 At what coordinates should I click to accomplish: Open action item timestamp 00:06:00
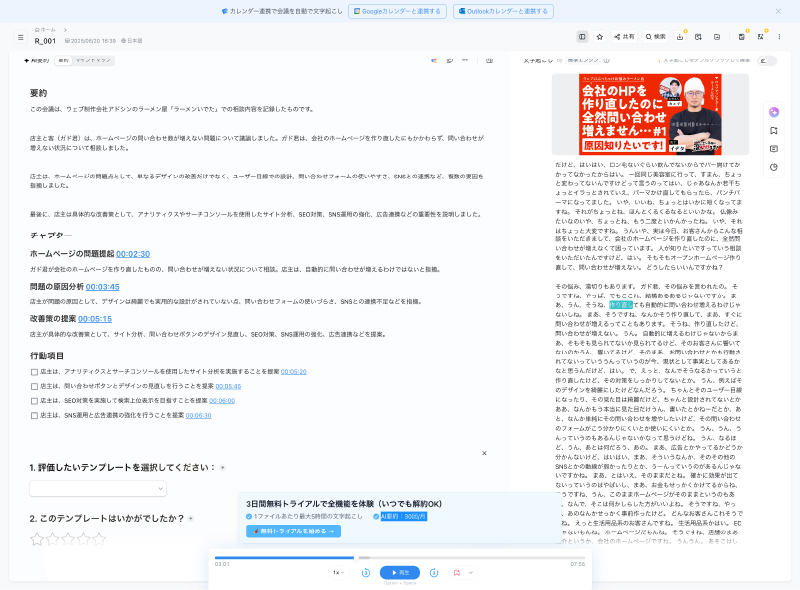tap(222, 401)
